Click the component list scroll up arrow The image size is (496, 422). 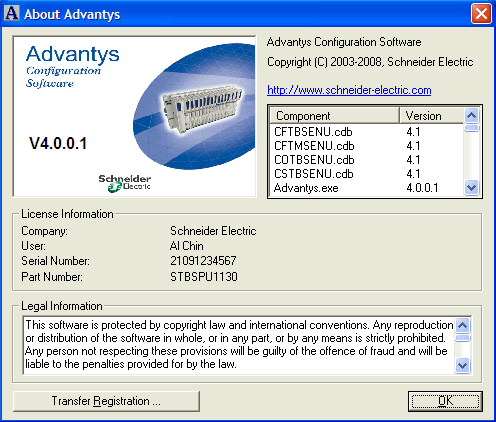(471, 116)
